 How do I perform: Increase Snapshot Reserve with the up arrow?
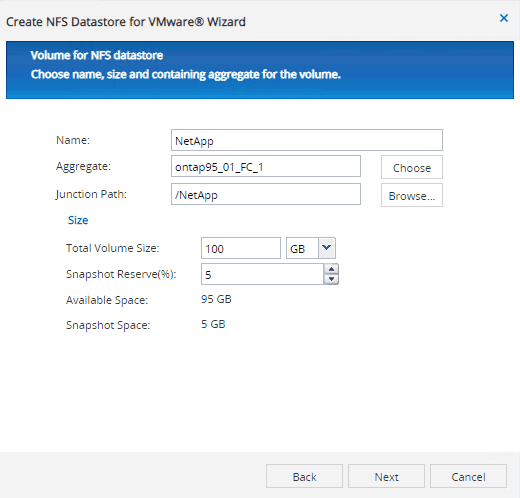click(331, 269)
